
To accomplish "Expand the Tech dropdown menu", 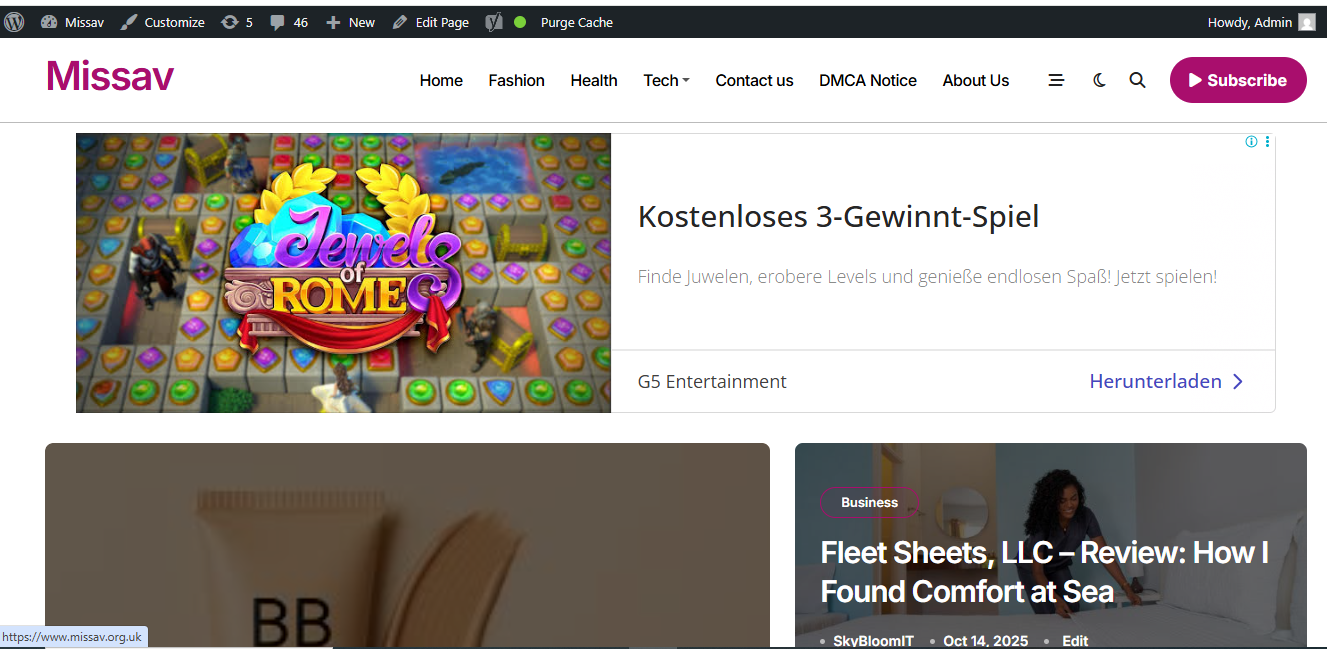I will (x=666, y=80).
